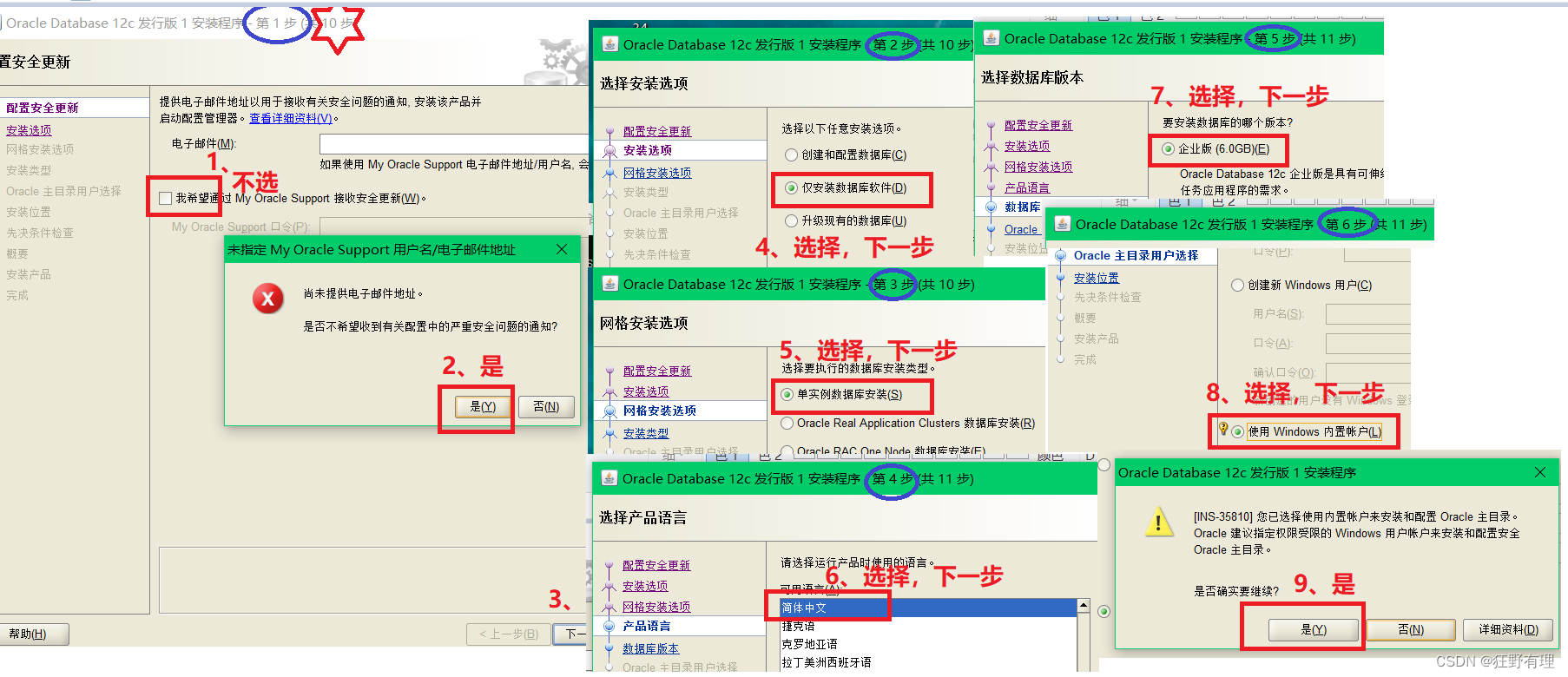Image resolution: width=1568 pixels, height=677 pixels.
Task: Click red error icon in email warning dialog
Action: coord(267,299)
